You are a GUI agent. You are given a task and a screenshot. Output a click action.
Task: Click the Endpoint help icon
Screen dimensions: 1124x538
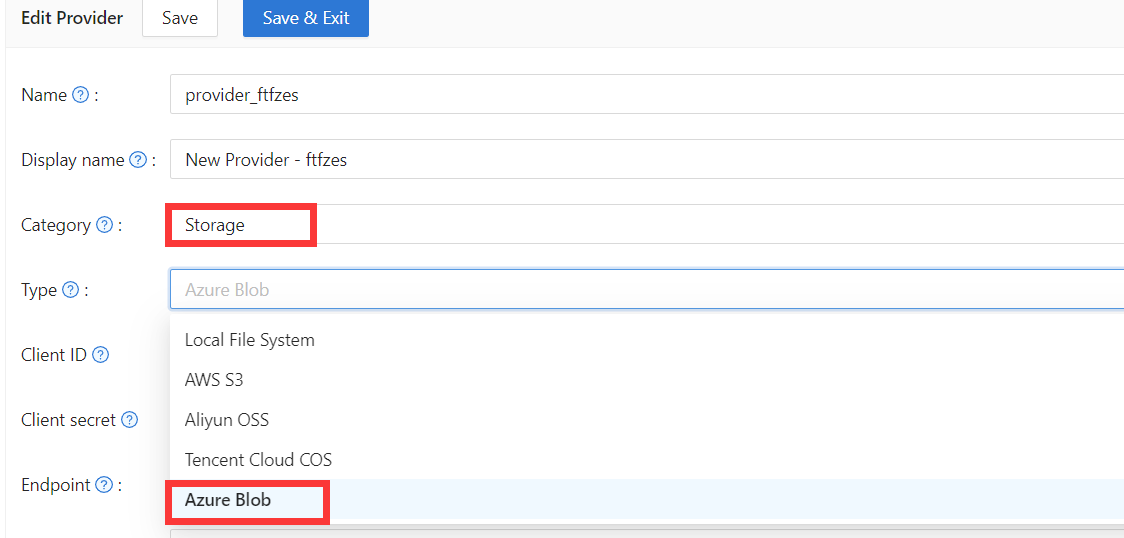tap(104, 485)
